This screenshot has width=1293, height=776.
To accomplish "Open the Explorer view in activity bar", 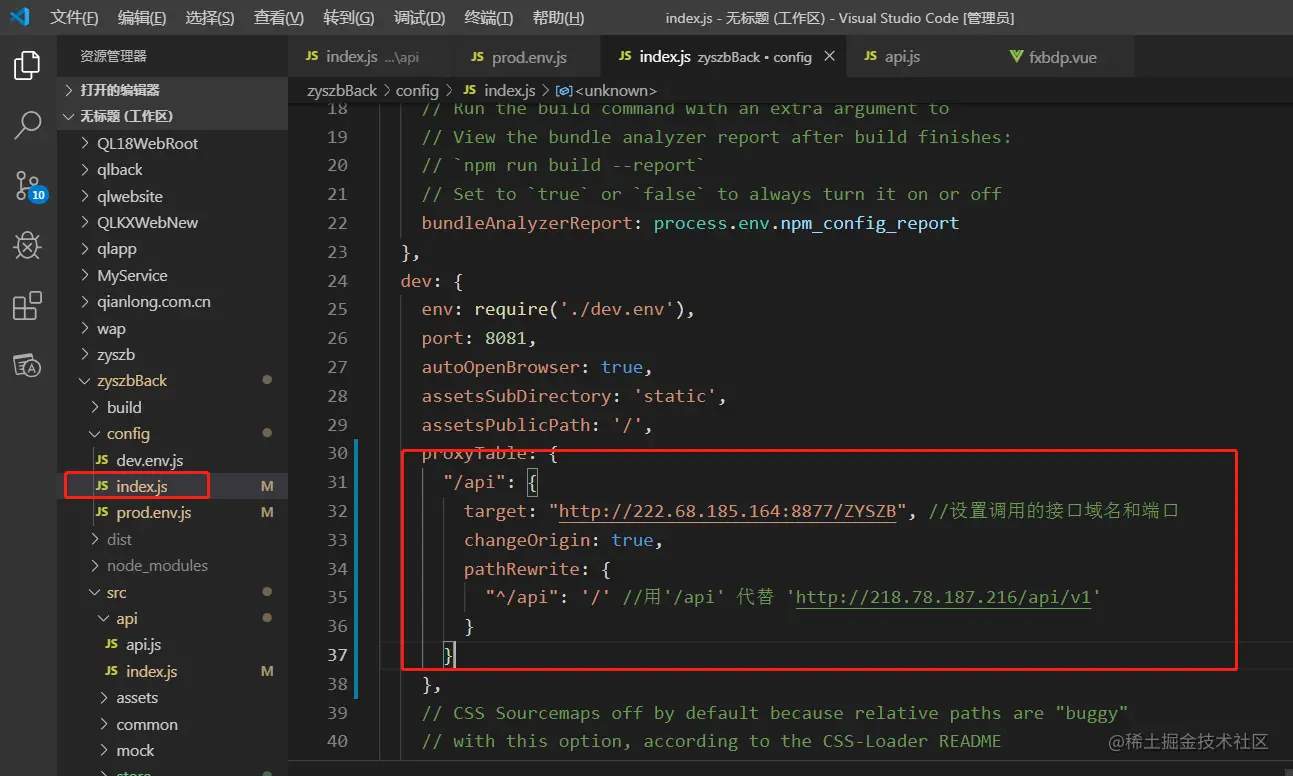I will (x=27, y=66).
